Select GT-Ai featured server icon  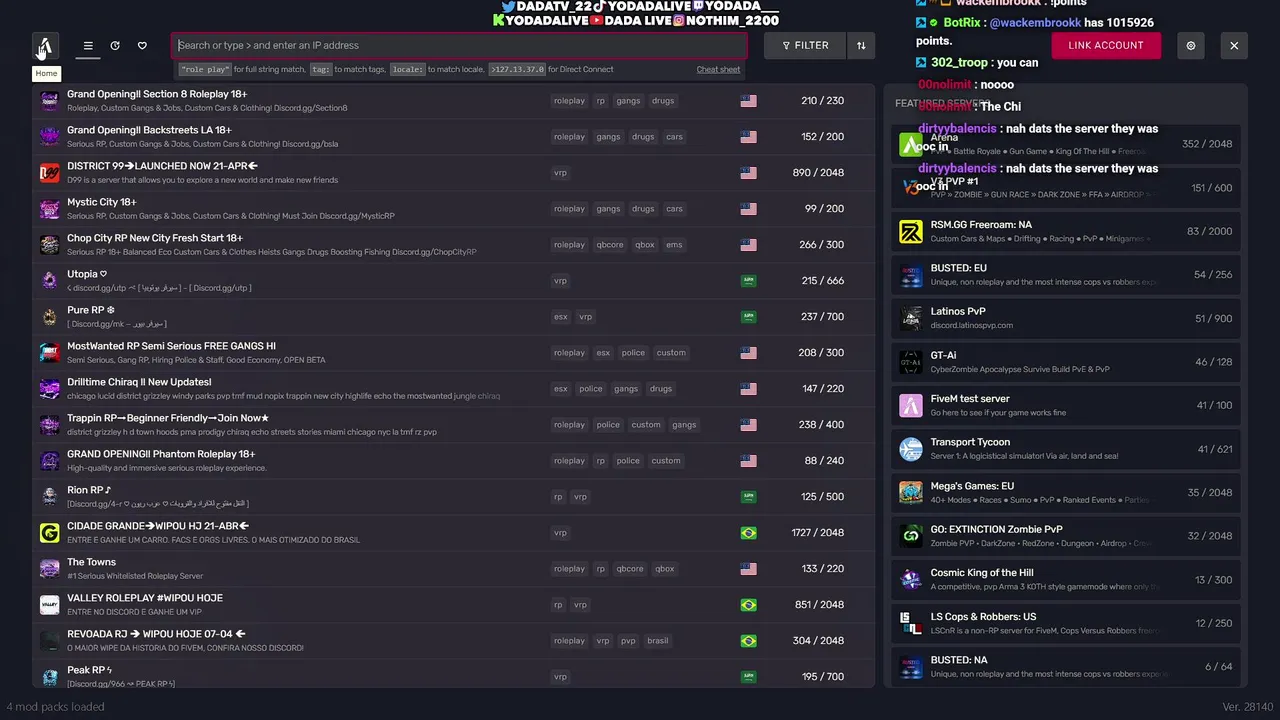911,362
